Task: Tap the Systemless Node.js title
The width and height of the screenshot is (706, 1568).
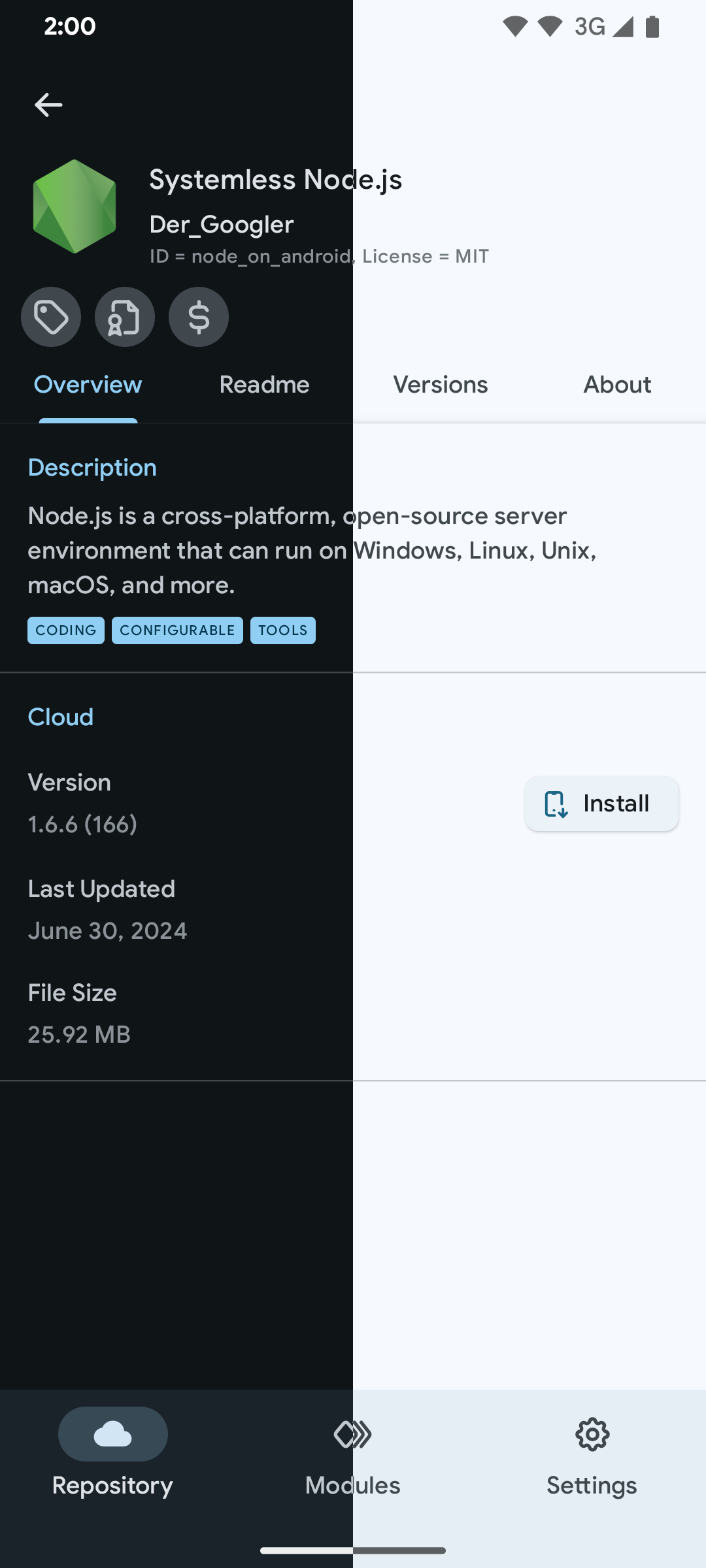Action: [275, 180]
